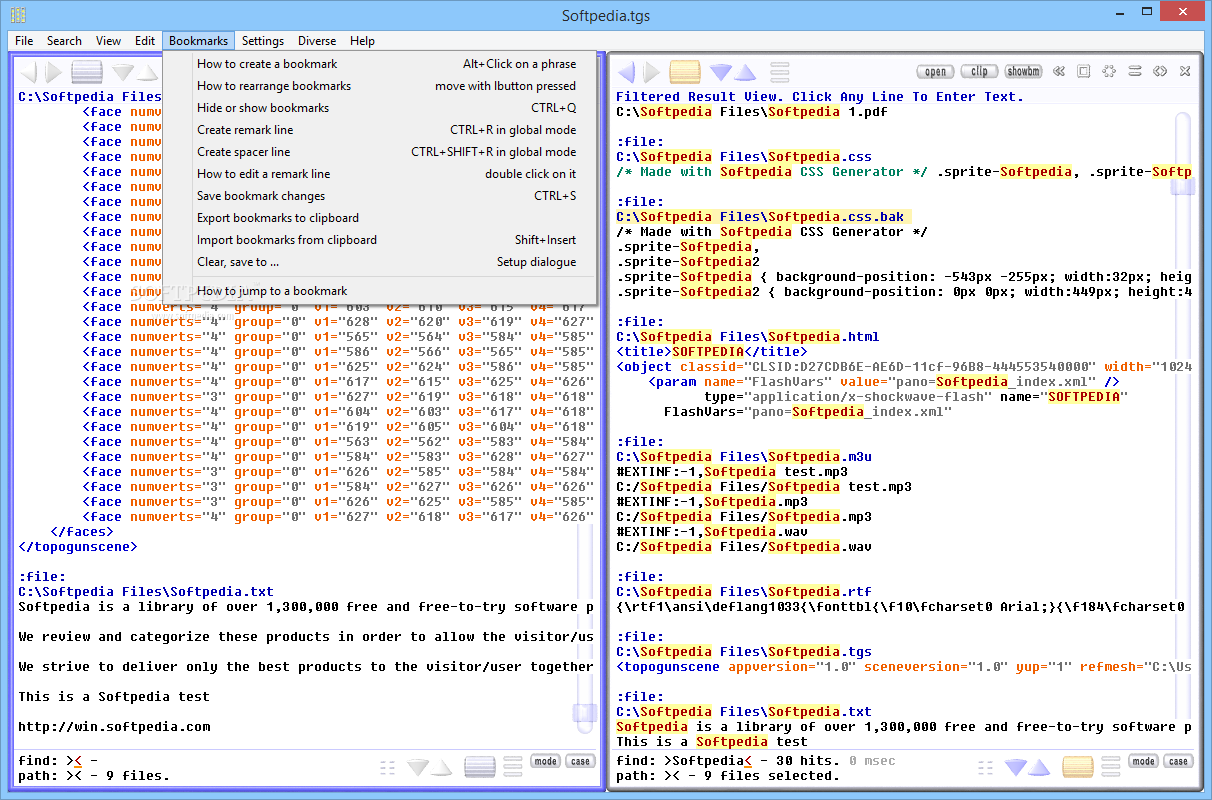Select 'How to create a bookmark'
The image size is (1212, 800).
click(x=380, y=64)
